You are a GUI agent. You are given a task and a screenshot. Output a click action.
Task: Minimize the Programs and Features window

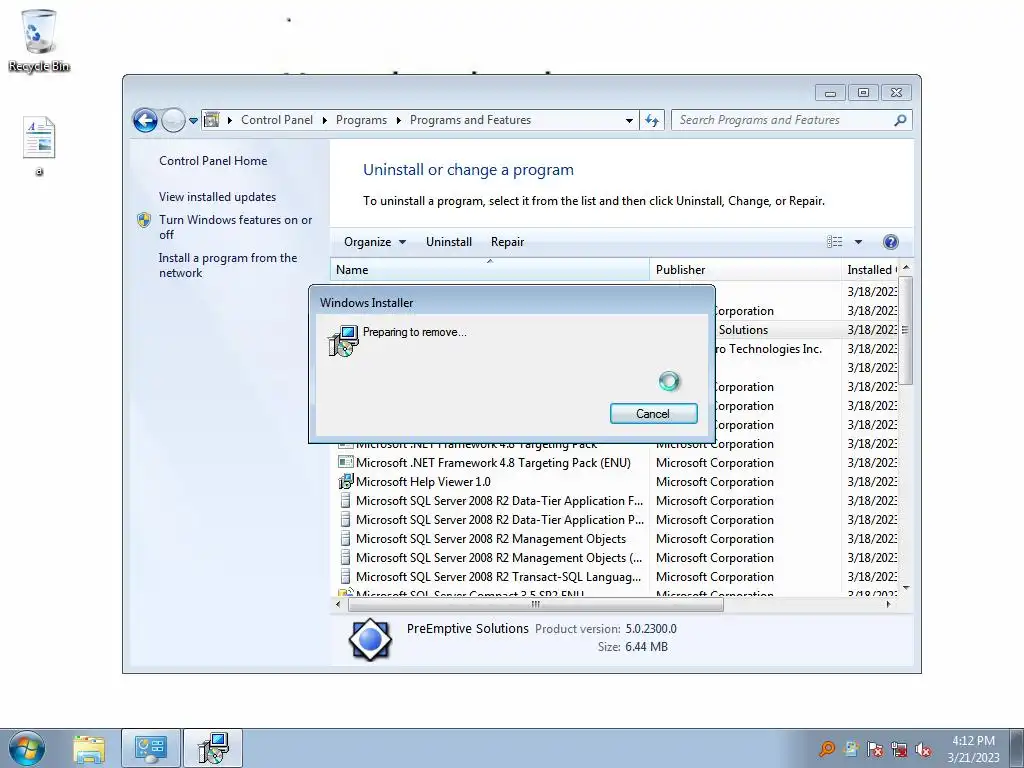(x=830, y=93)
